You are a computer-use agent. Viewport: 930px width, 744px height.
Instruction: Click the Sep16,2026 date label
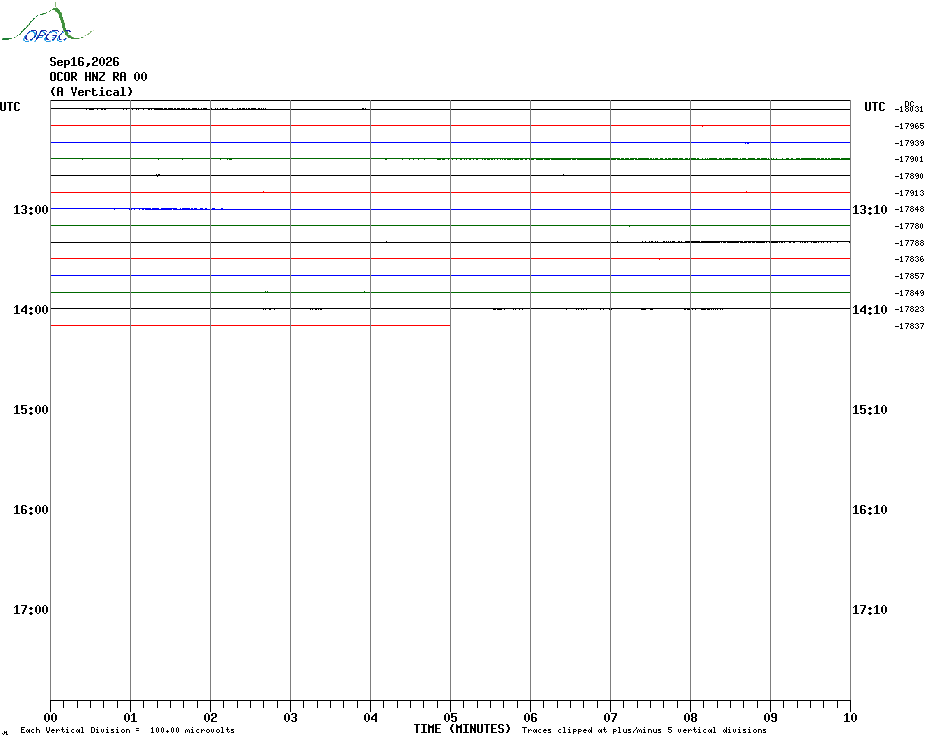point(84,62)
